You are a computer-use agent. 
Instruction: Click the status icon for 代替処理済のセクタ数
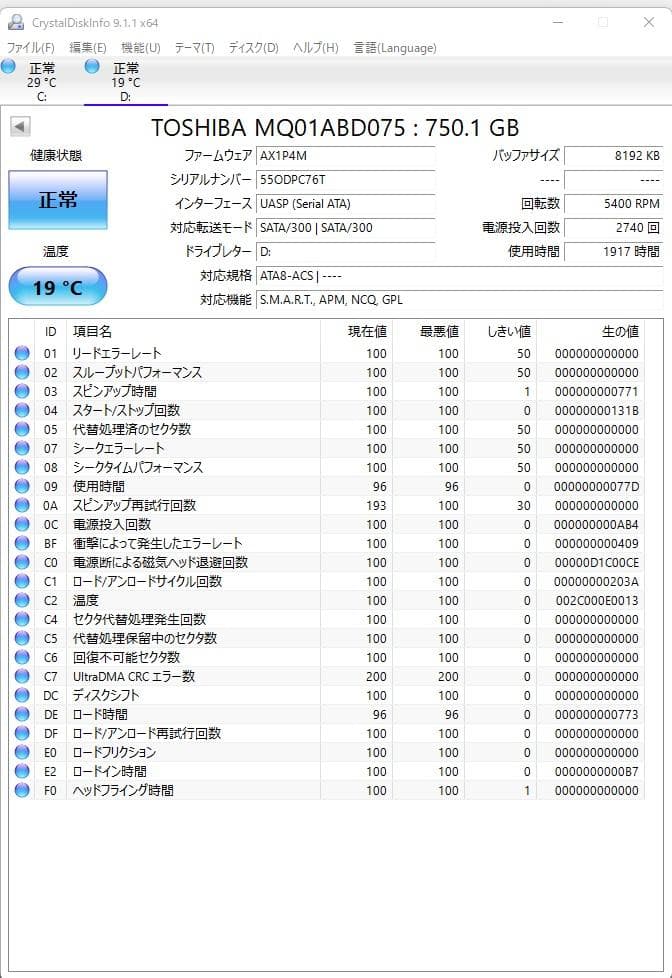pyautogui.click(x=22, y=429)
